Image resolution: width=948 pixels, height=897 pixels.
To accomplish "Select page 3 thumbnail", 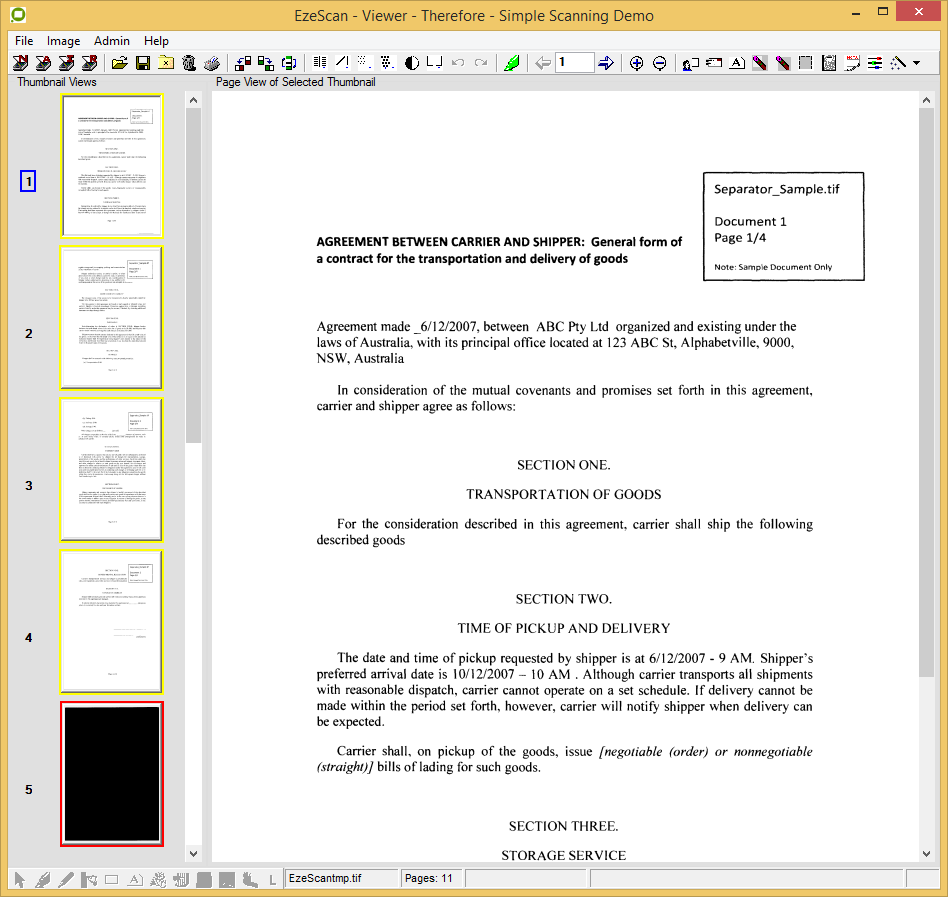I will pyautogui.click(x=111, y=469).
